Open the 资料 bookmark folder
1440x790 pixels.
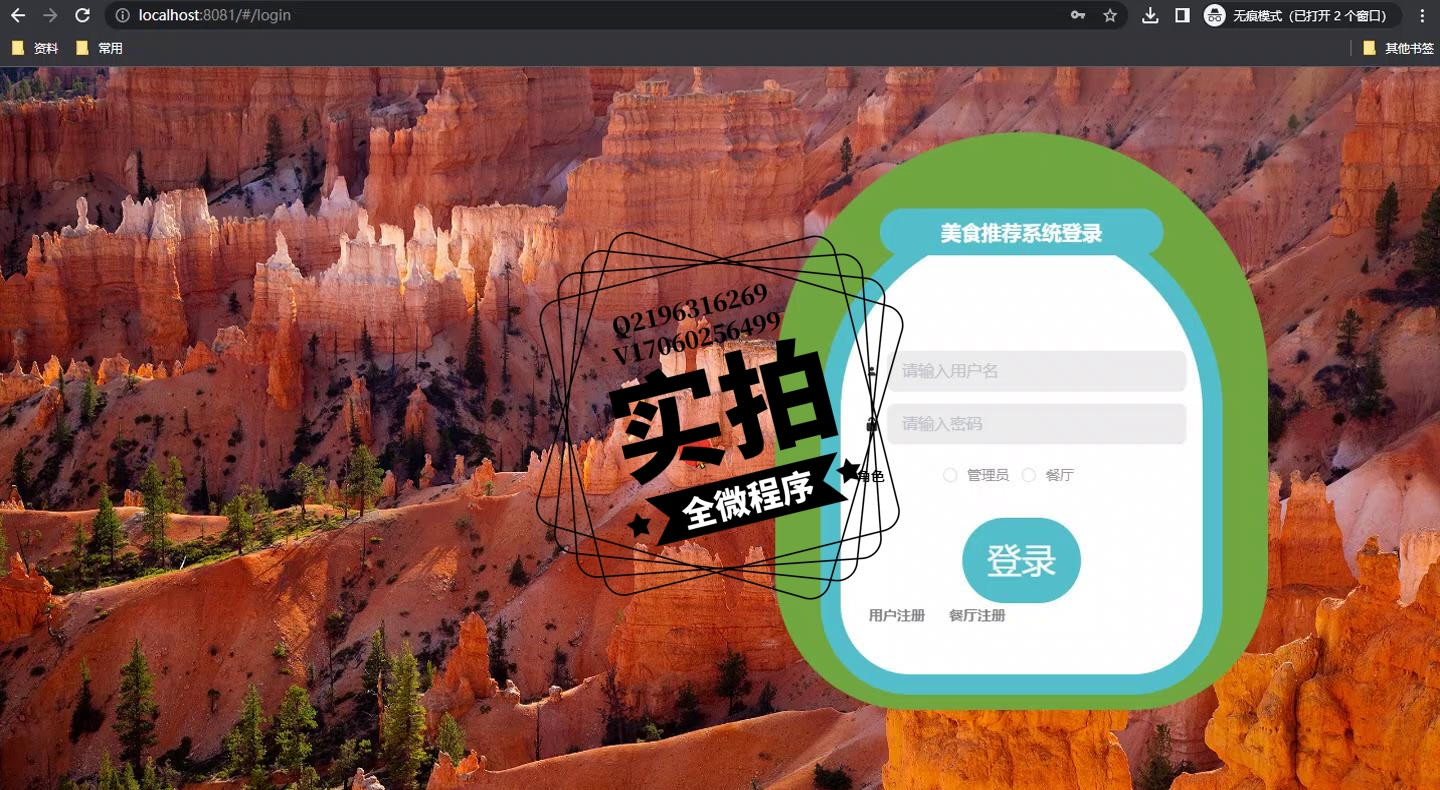[35, 48]
